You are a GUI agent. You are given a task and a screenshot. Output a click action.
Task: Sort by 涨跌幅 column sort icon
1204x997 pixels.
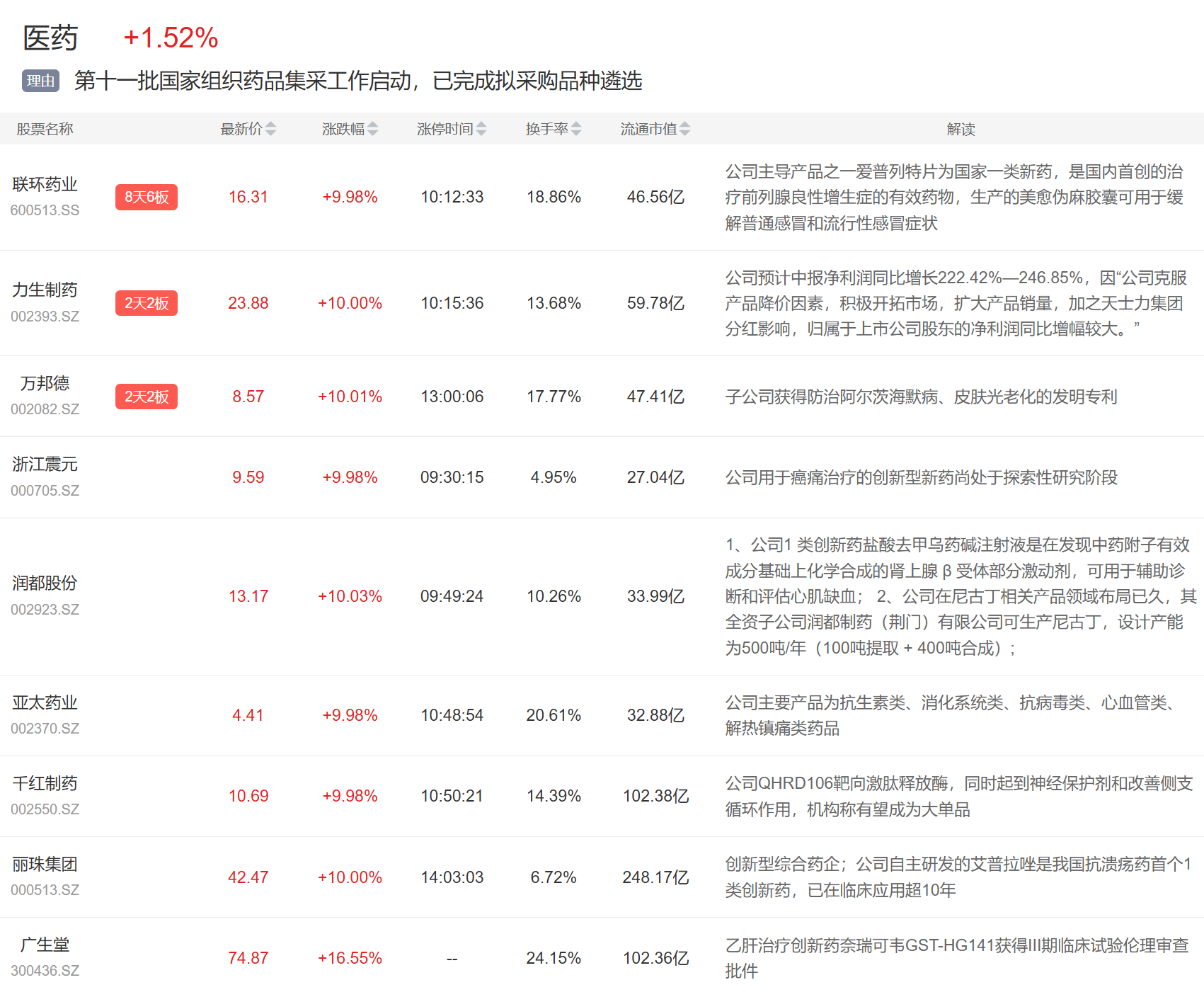[372, 129]
